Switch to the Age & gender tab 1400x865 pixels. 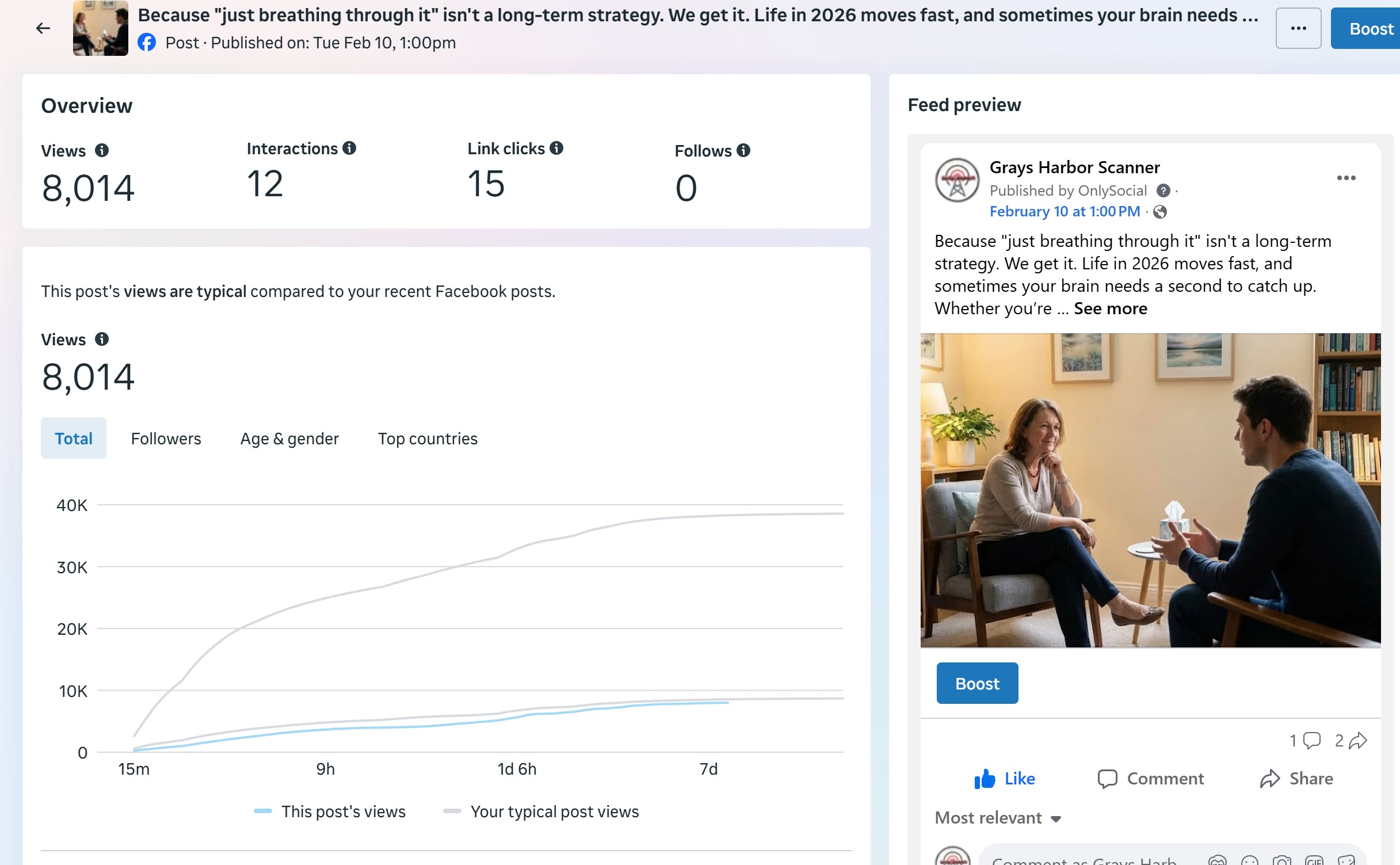(289, 439)
